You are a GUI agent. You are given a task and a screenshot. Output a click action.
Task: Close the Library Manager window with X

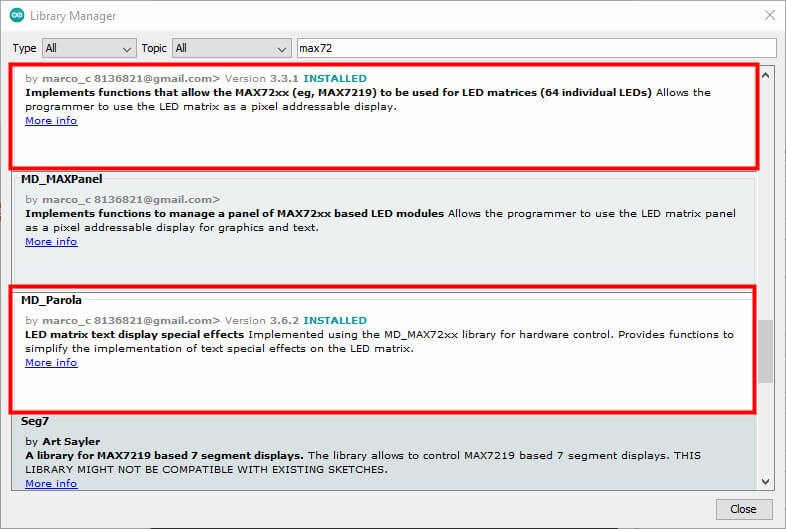[768, 16]
